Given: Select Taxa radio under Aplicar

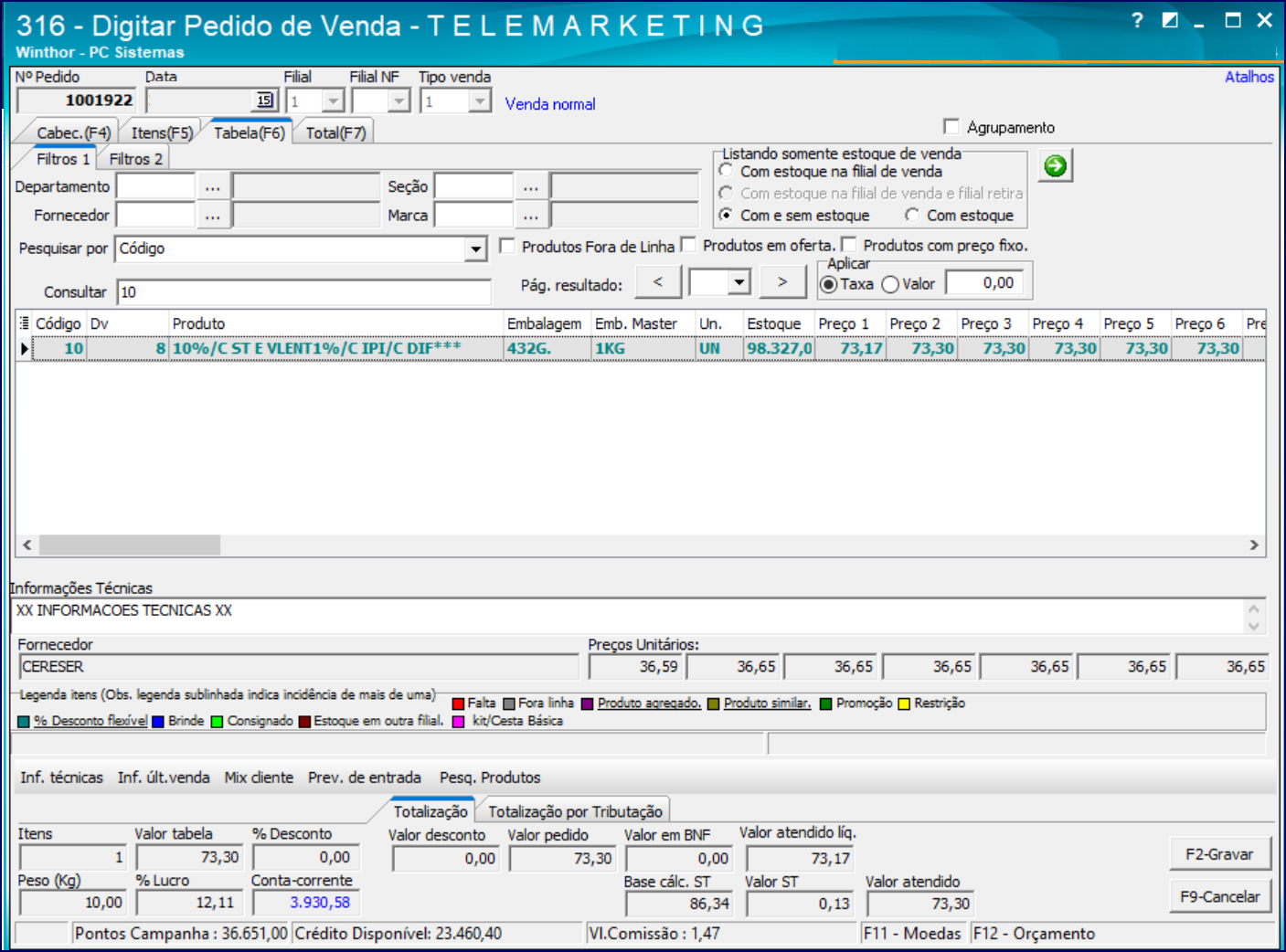Looking at the screenshot, I should tap(829, 284).
